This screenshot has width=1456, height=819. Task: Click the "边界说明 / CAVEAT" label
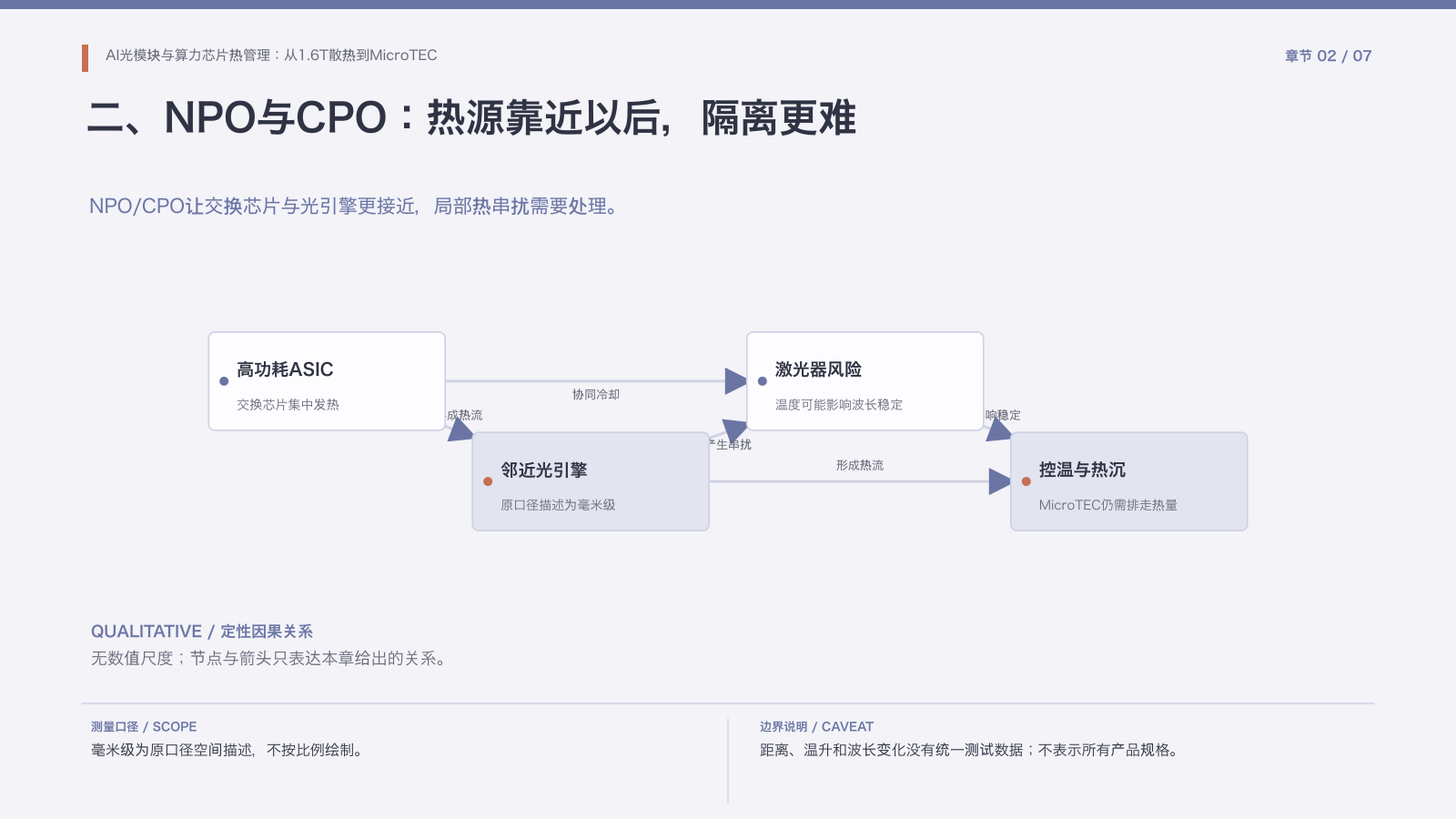816,727
